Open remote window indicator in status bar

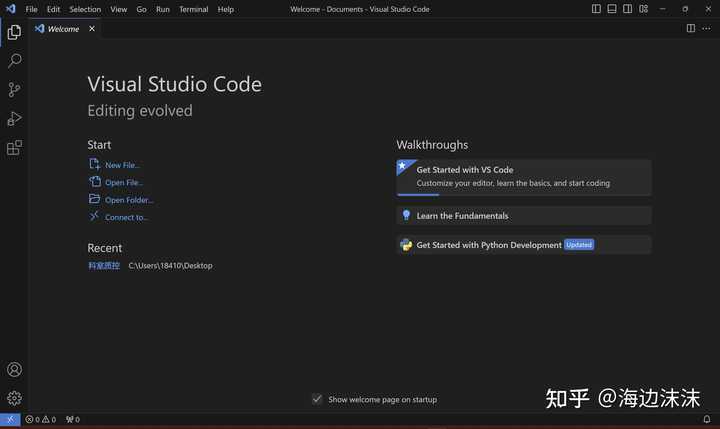[10, 419]
